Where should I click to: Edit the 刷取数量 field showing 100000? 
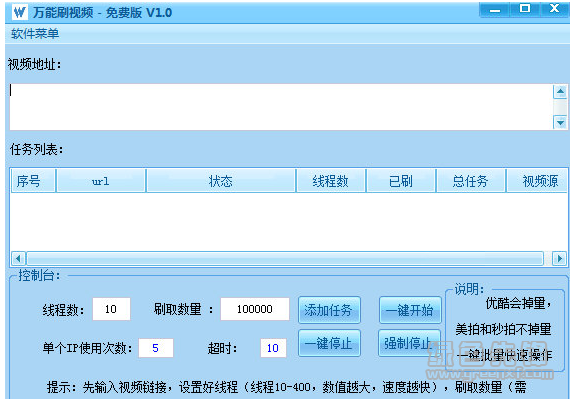pyautogui.click(x=254, y=309)
